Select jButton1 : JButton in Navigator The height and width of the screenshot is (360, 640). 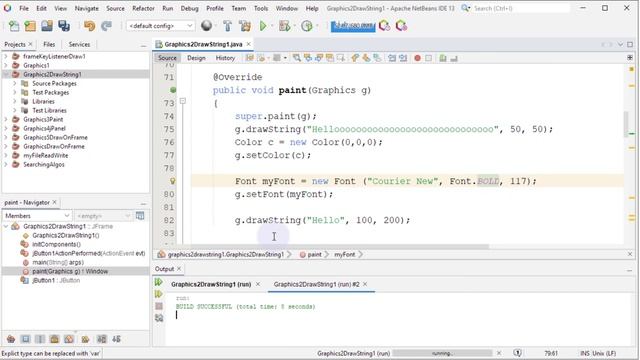click(x=56, y=280)
